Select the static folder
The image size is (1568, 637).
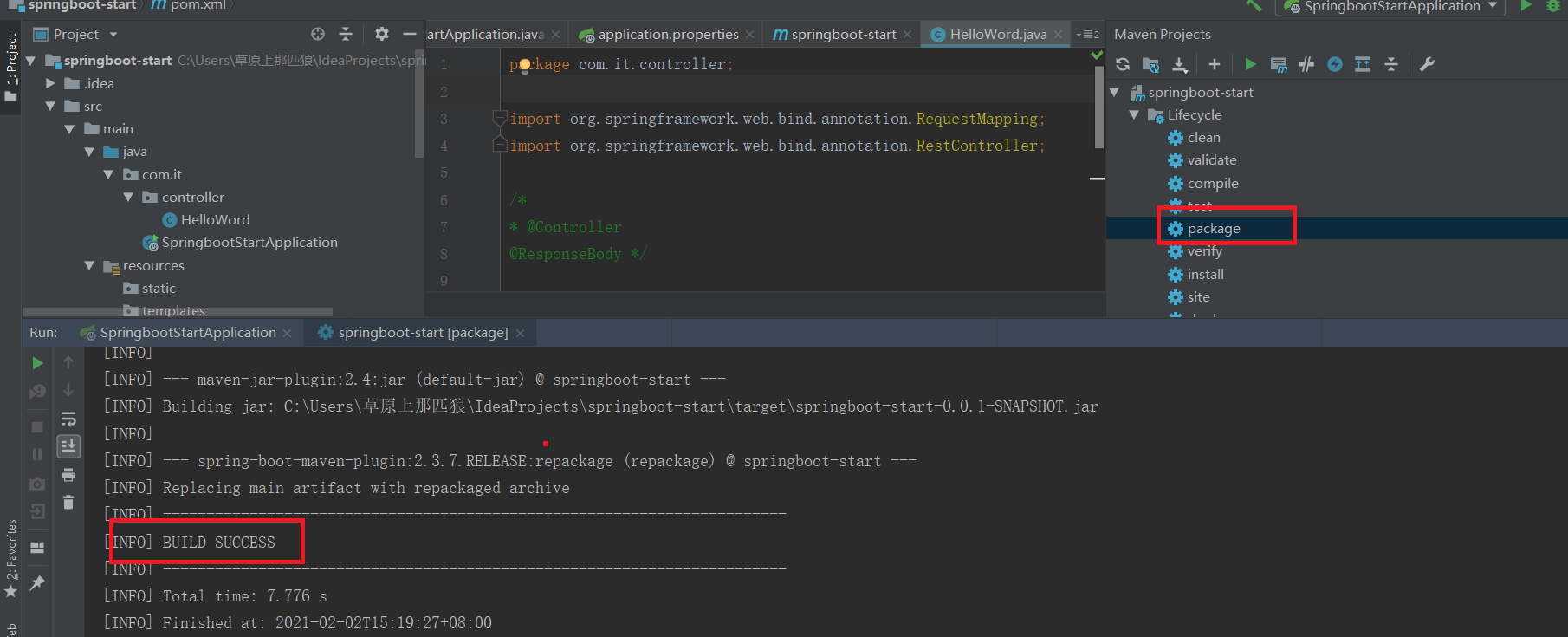150,288
